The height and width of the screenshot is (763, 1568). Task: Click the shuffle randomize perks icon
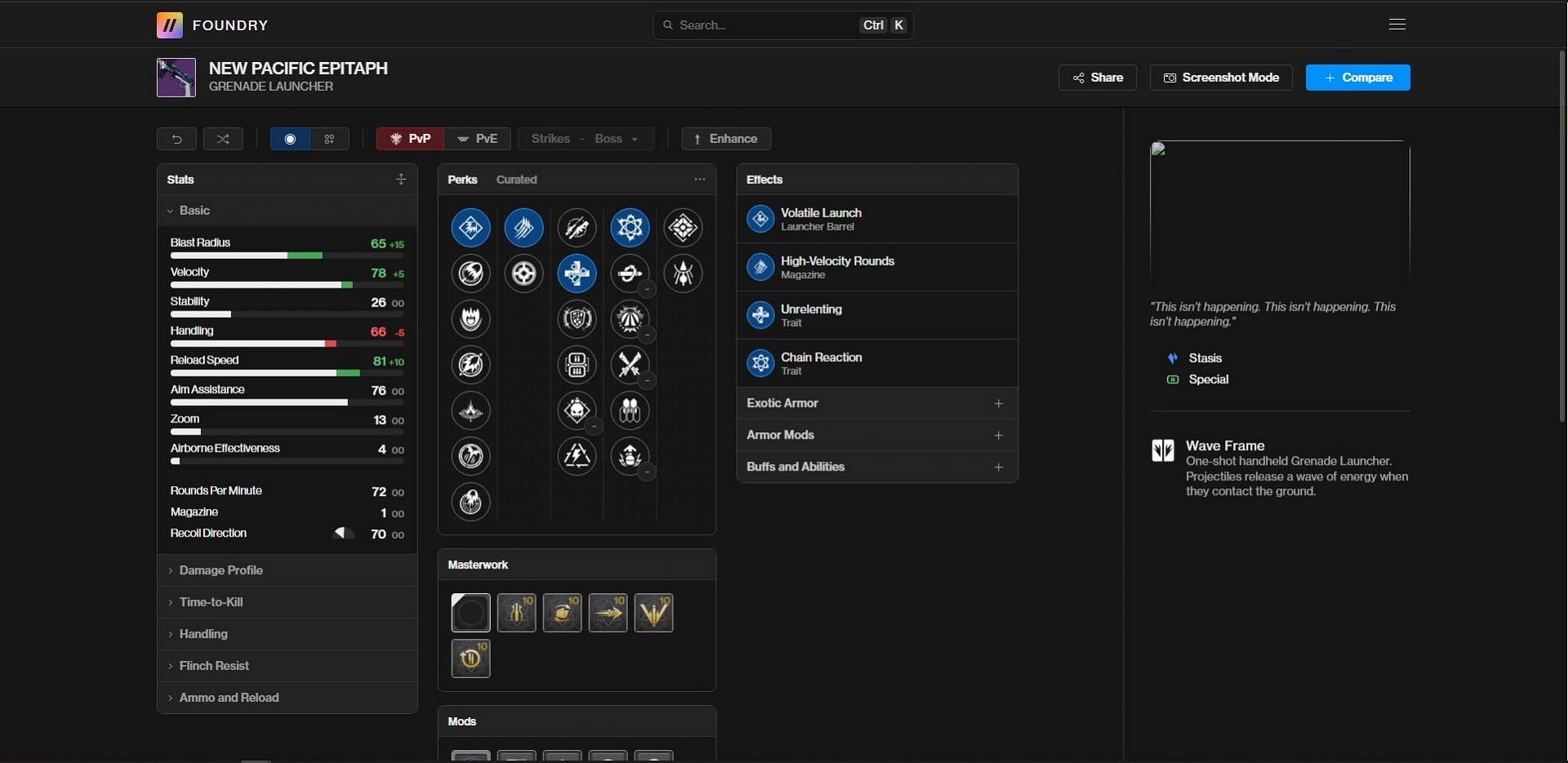[223, 139]
